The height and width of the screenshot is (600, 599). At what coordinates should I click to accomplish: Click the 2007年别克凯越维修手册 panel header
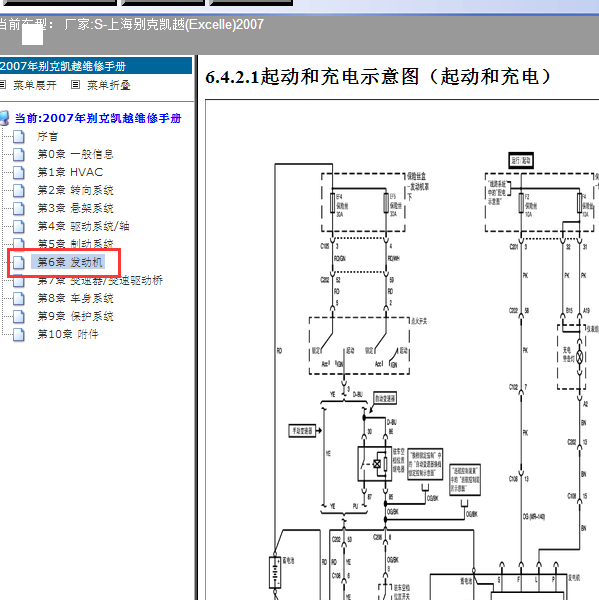pos(96,66)
